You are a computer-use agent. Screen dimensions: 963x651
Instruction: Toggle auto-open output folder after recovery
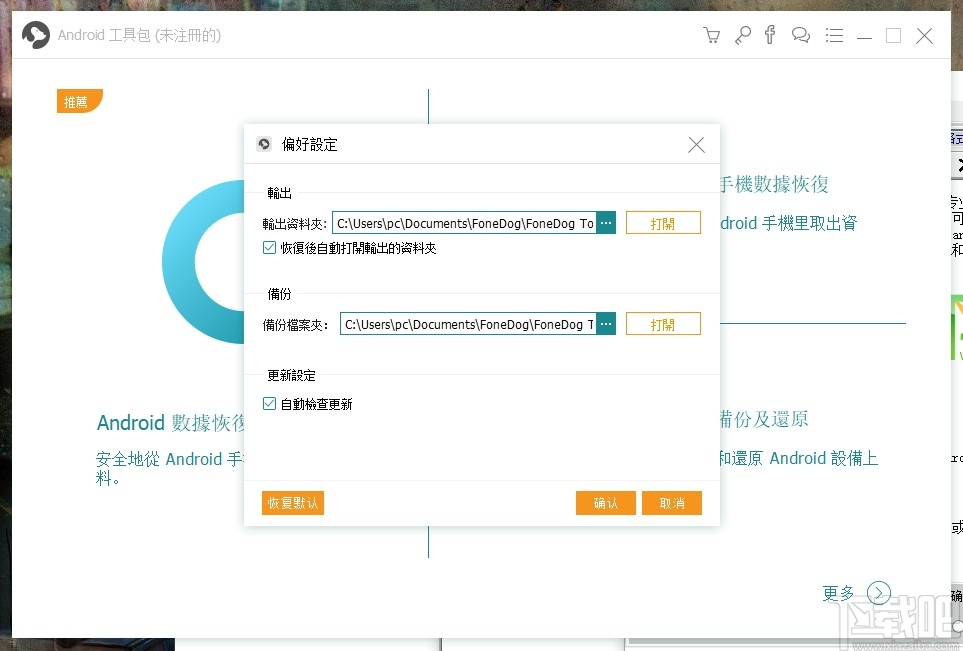coord(269,248)
